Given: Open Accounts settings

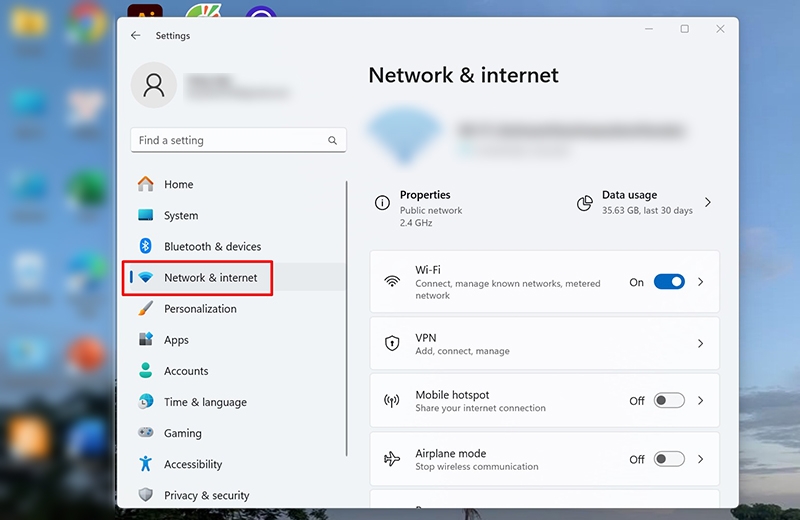Looking at the screenshot, I should coord(238,371).
